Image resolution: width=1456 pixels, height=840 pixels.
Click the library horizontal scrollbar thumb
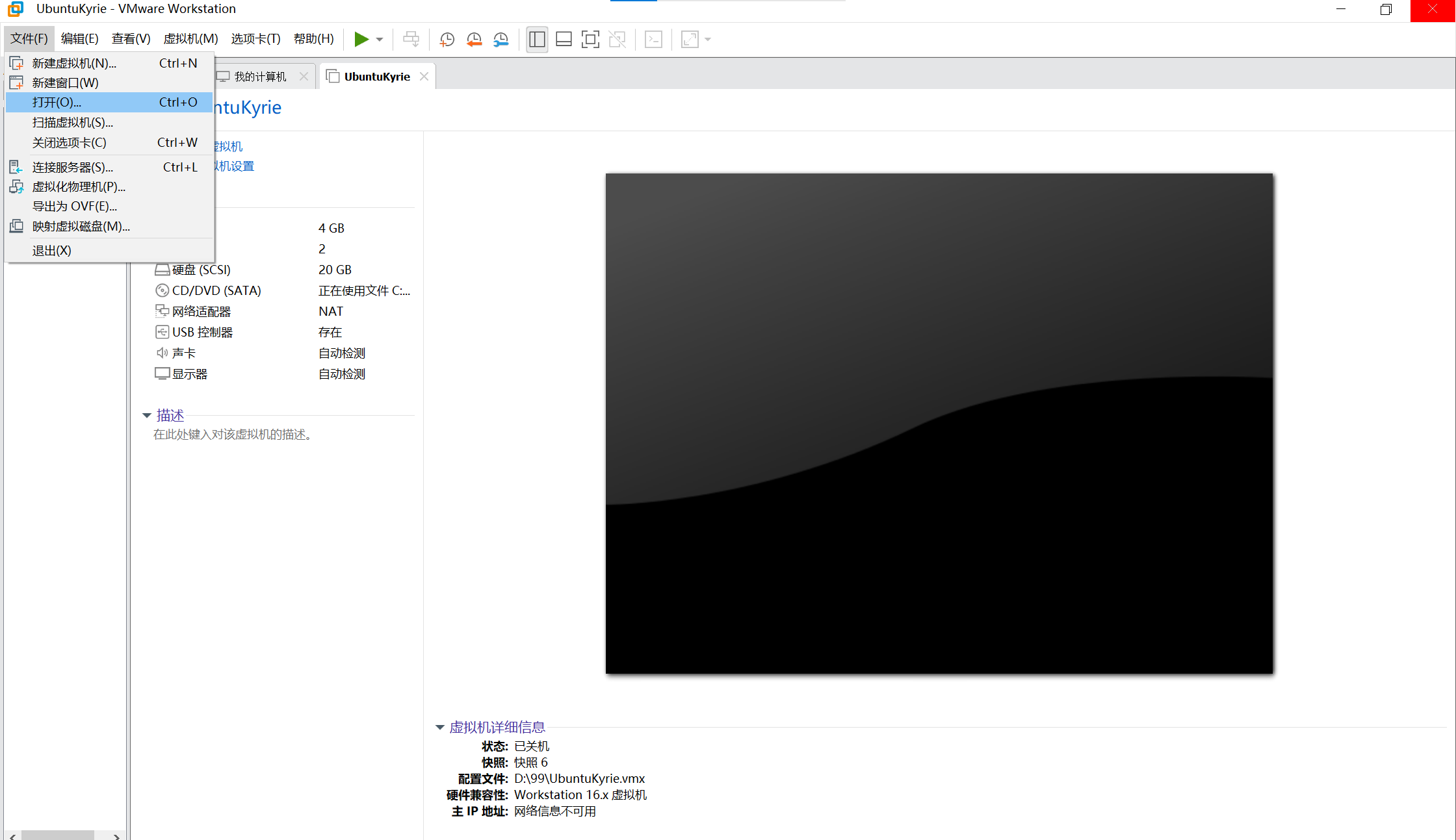pos(58,835)
